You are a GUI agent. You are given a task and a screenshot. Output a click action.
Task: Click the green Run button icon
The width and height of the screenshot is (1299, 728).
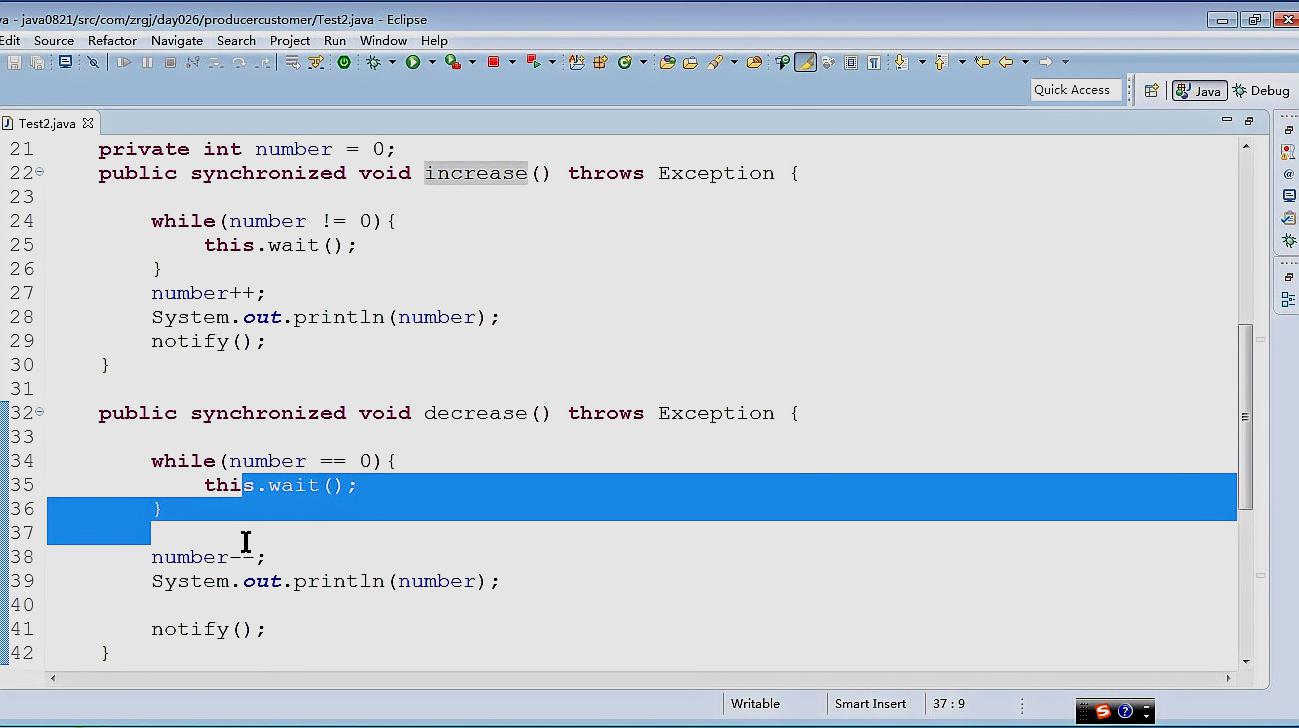point(412,62)
